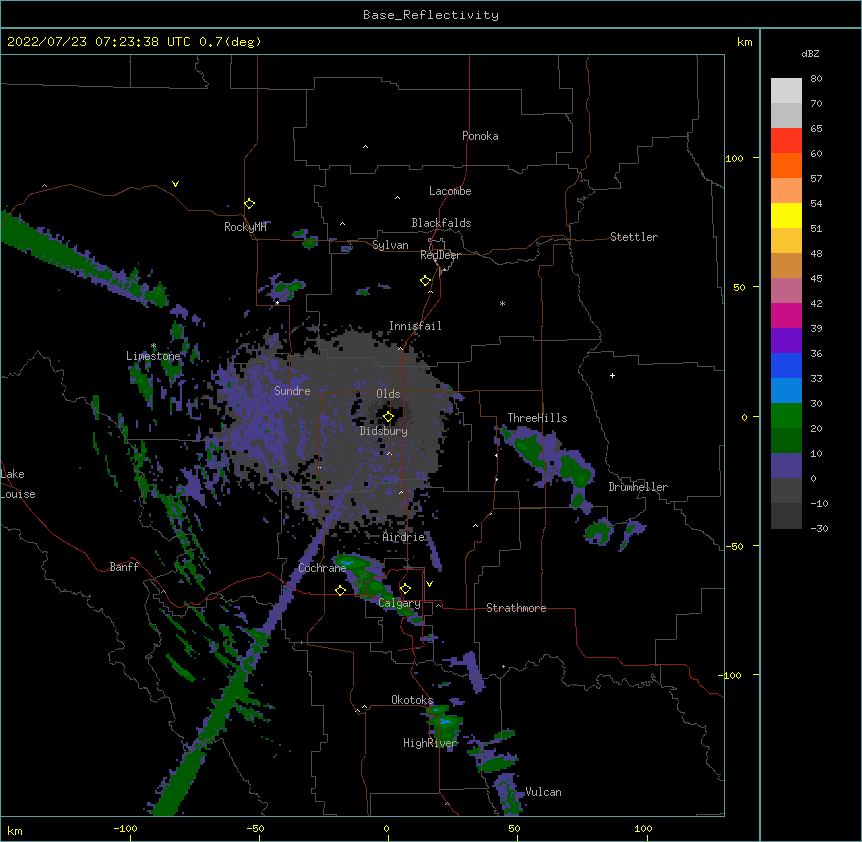
Task: Click the Okotoks town label
Action: click(x=412, y=700)
